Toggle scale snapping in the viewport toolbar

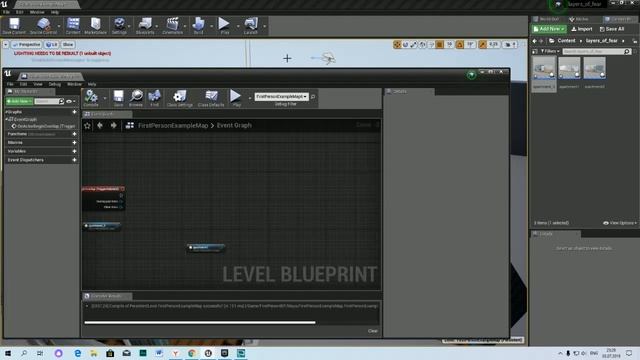(x=483, y=44)
